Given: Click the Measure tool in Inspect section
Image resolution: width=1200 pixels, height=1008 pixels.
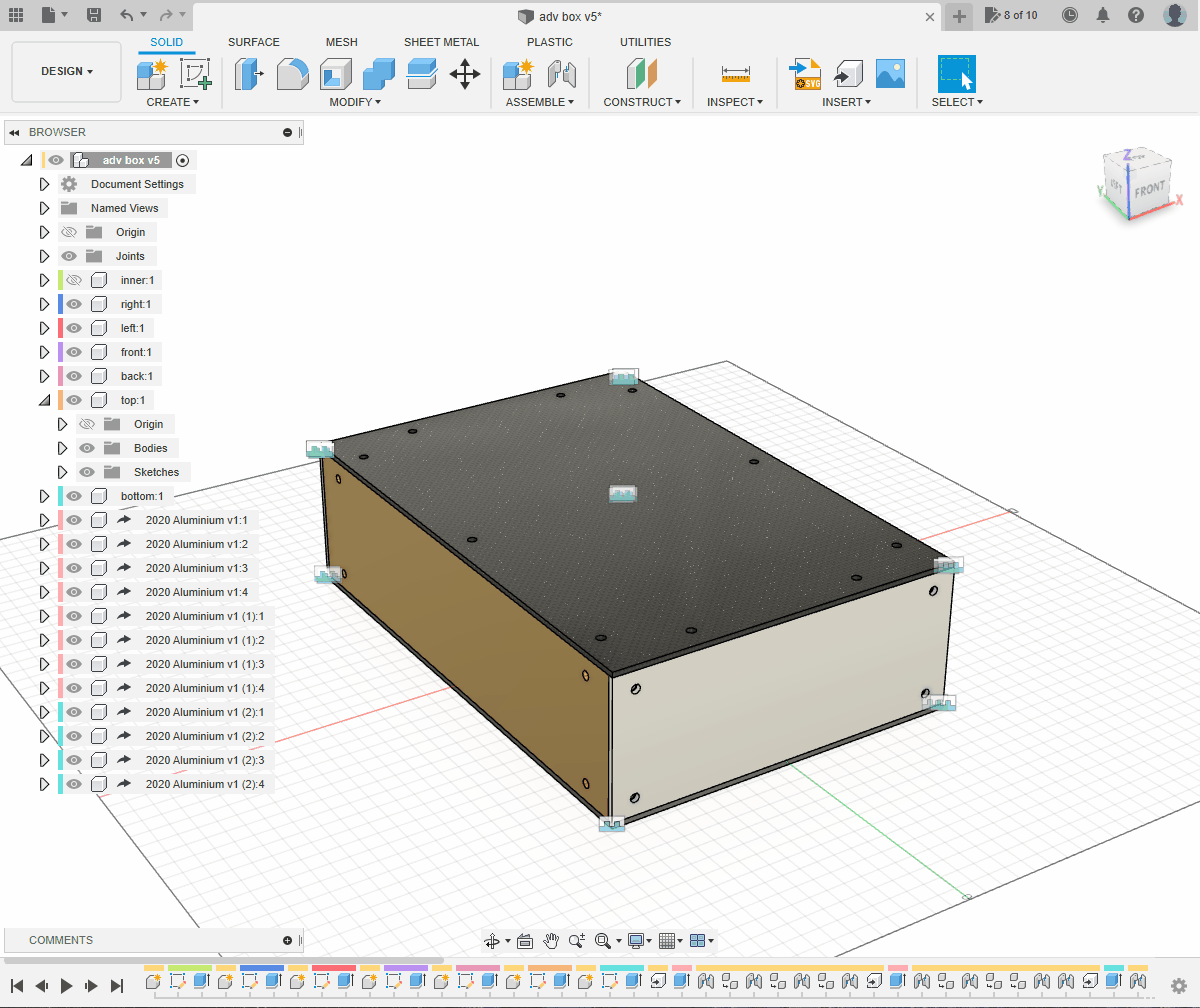Looking at the screenshot, I should 735,74.
